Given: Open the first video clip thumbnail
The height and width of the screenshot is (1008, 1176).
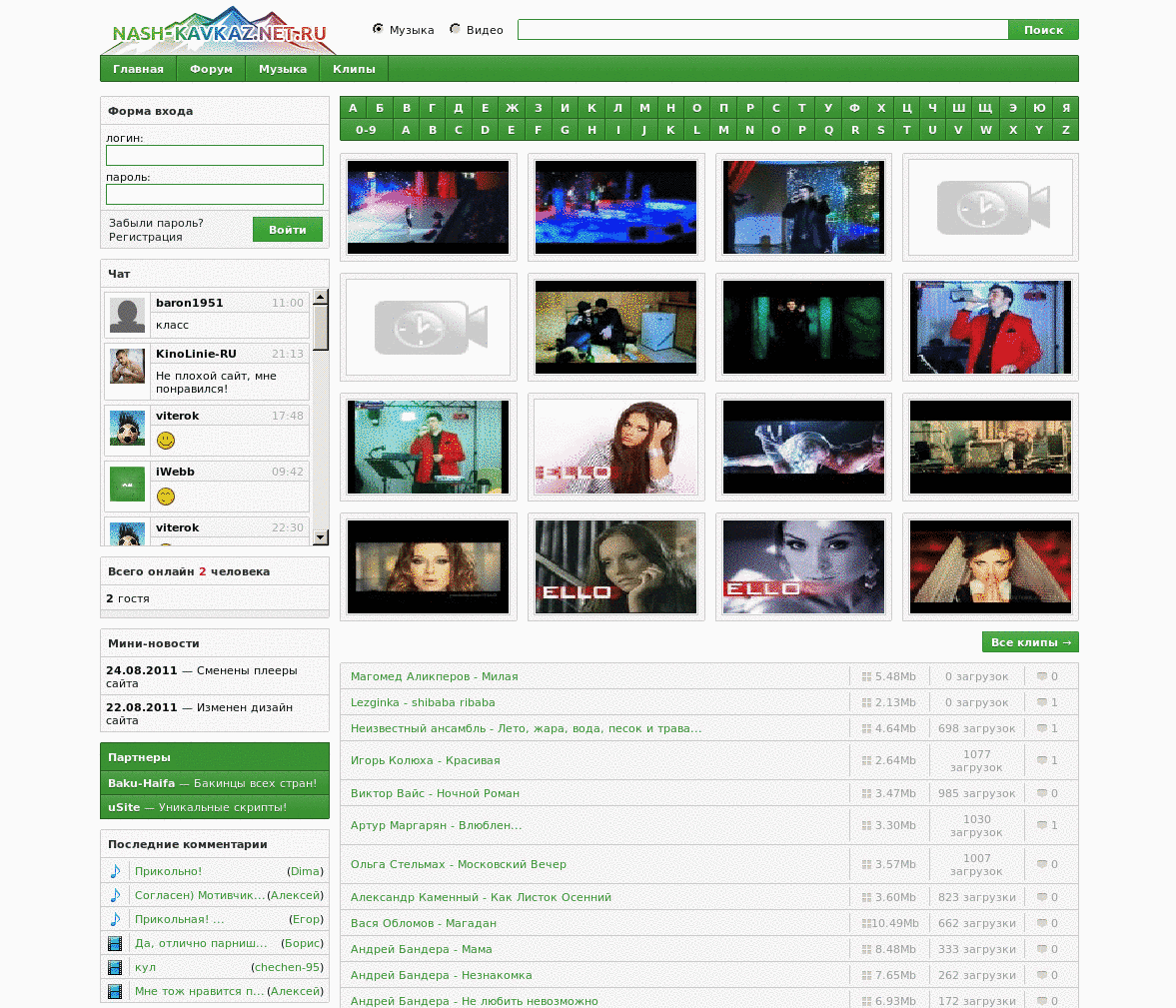Looking at the screenshot, I should pyautogui.click(x=428, y=207).
